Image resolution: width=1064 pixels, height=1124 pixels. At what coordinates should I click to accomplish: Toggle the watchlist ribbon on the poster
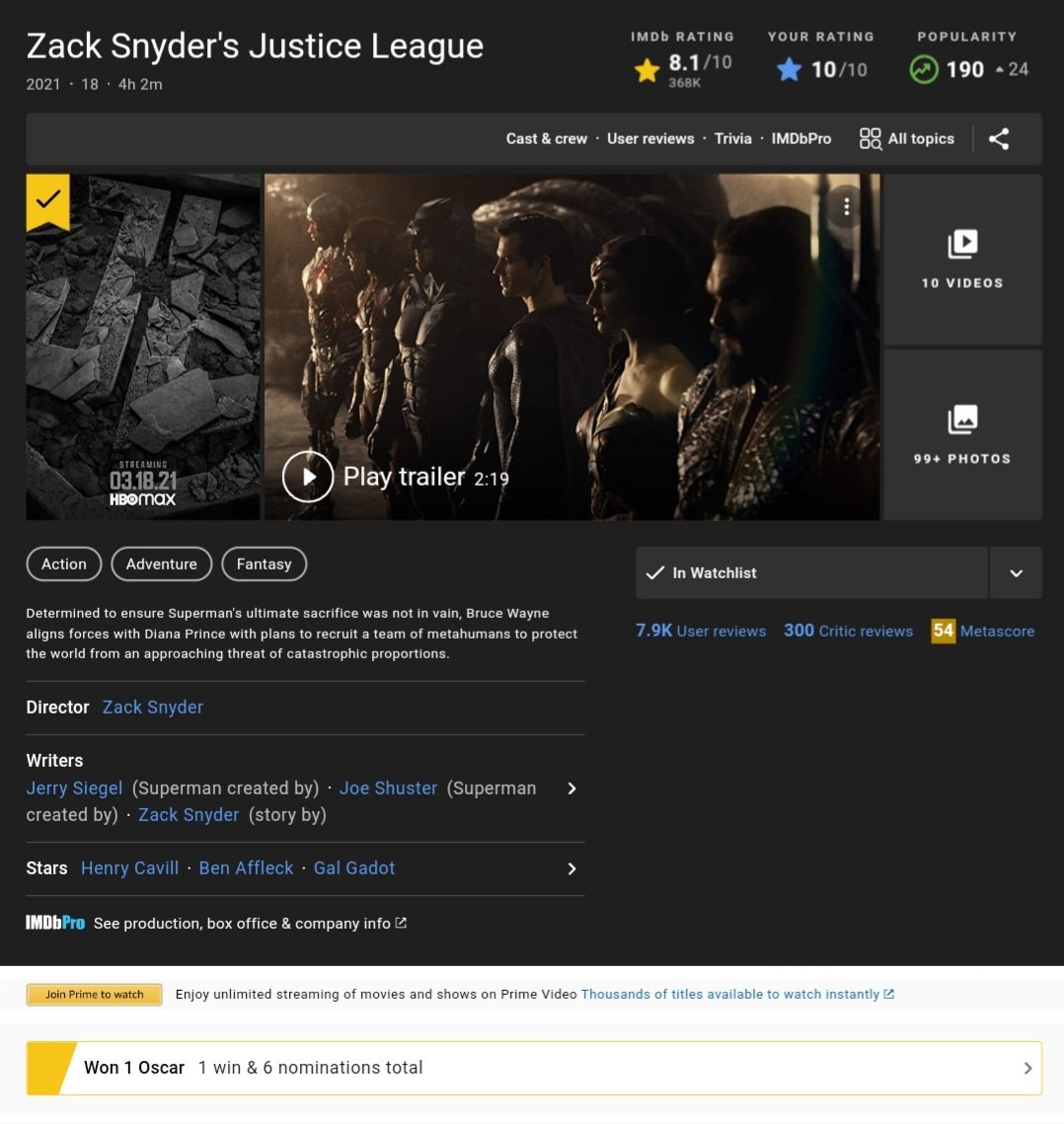click(48, 201)
